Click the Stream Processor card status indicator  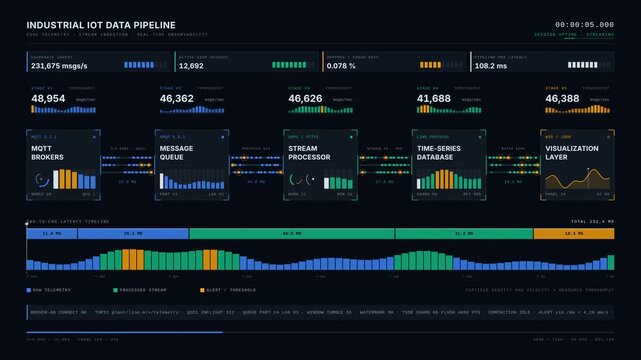point(351,137)
